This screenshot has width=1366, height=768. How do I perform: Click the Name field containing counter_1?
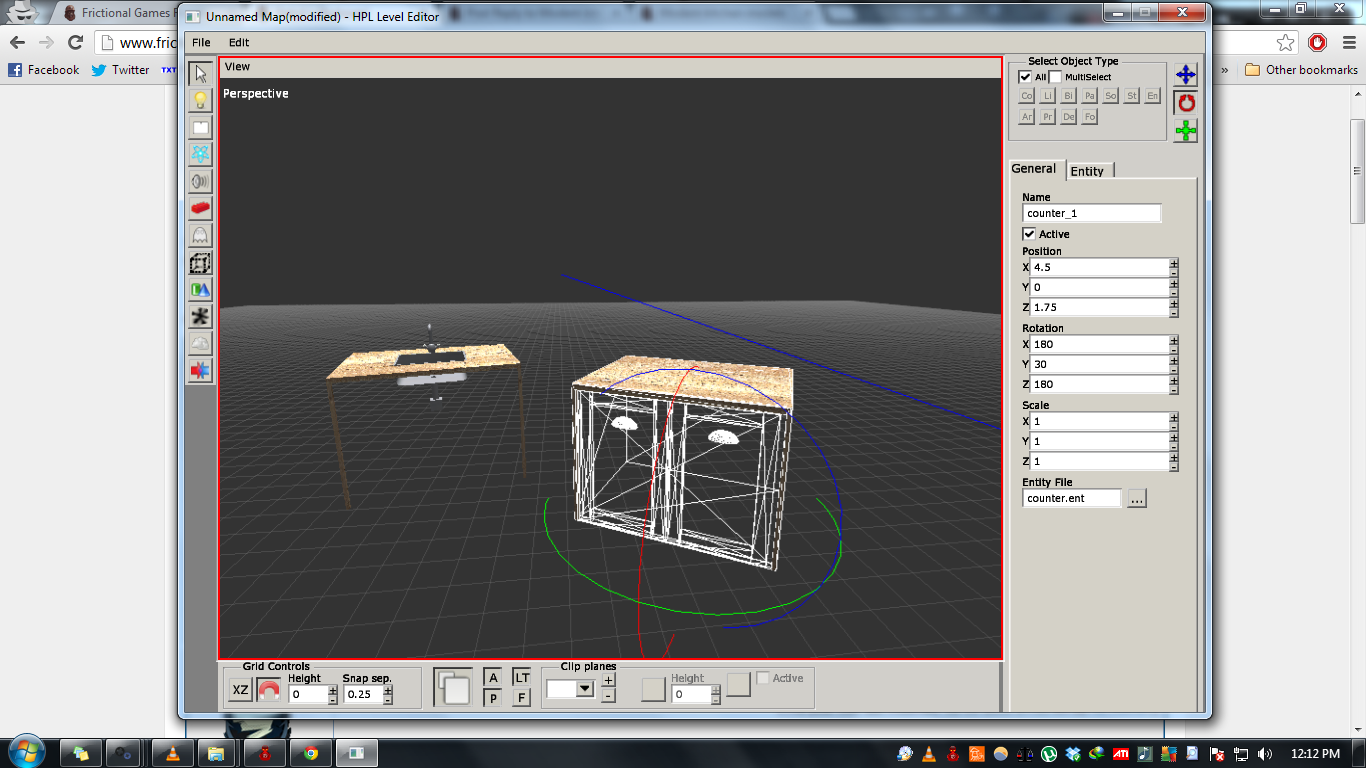[x=1091, y=213]
